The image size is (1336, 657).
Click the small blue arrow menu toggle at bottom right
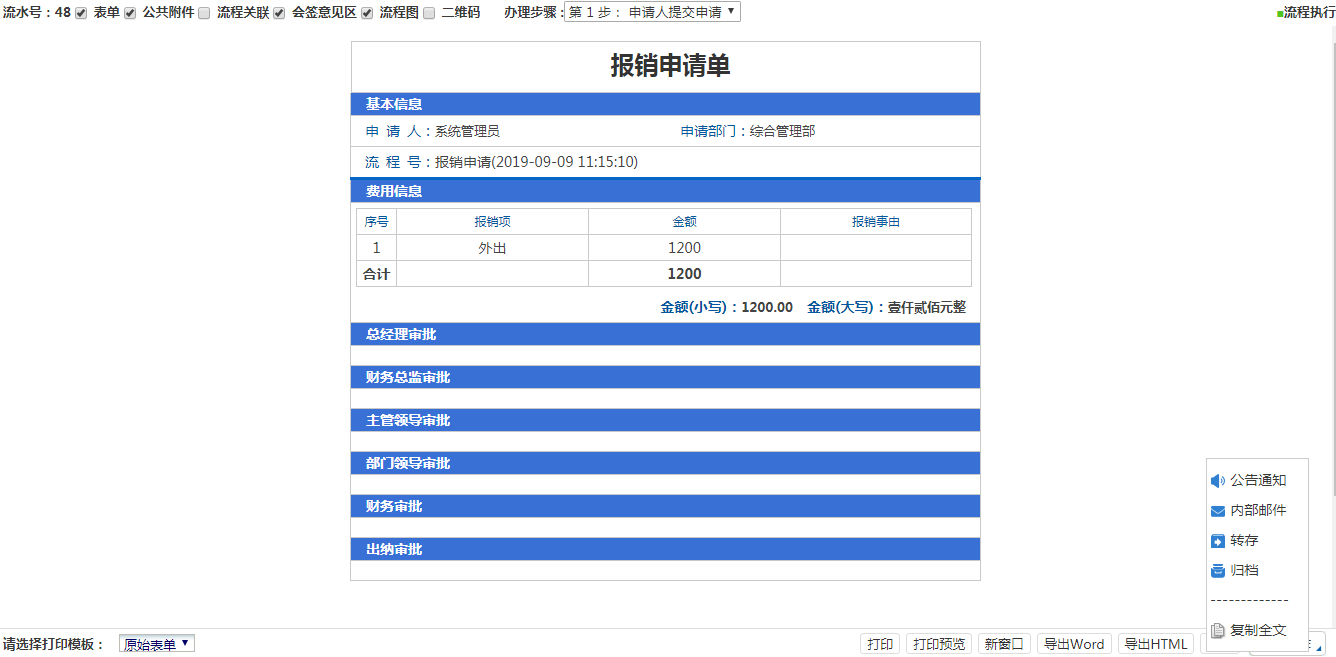click(1318, 646)
